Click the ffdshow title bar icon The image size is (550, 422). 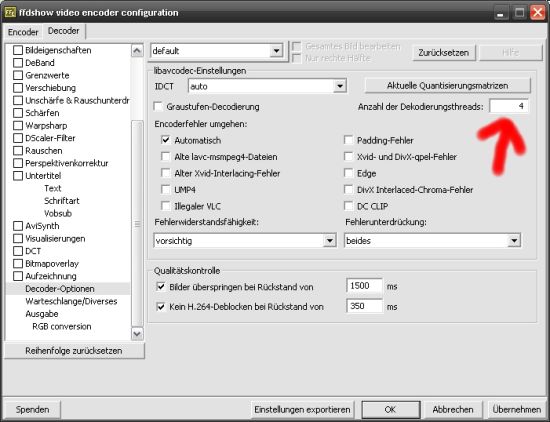click(x=10, y=13)
